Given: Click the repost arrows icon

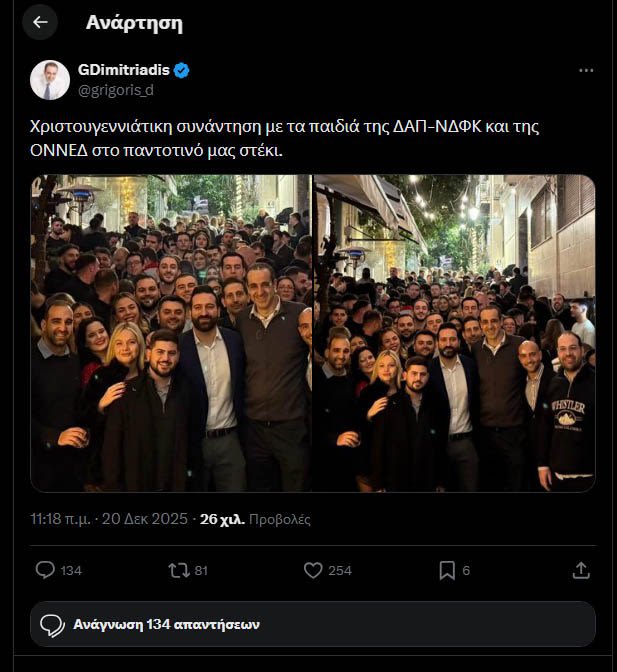Looking at the screenshot, I should (179, 570).
